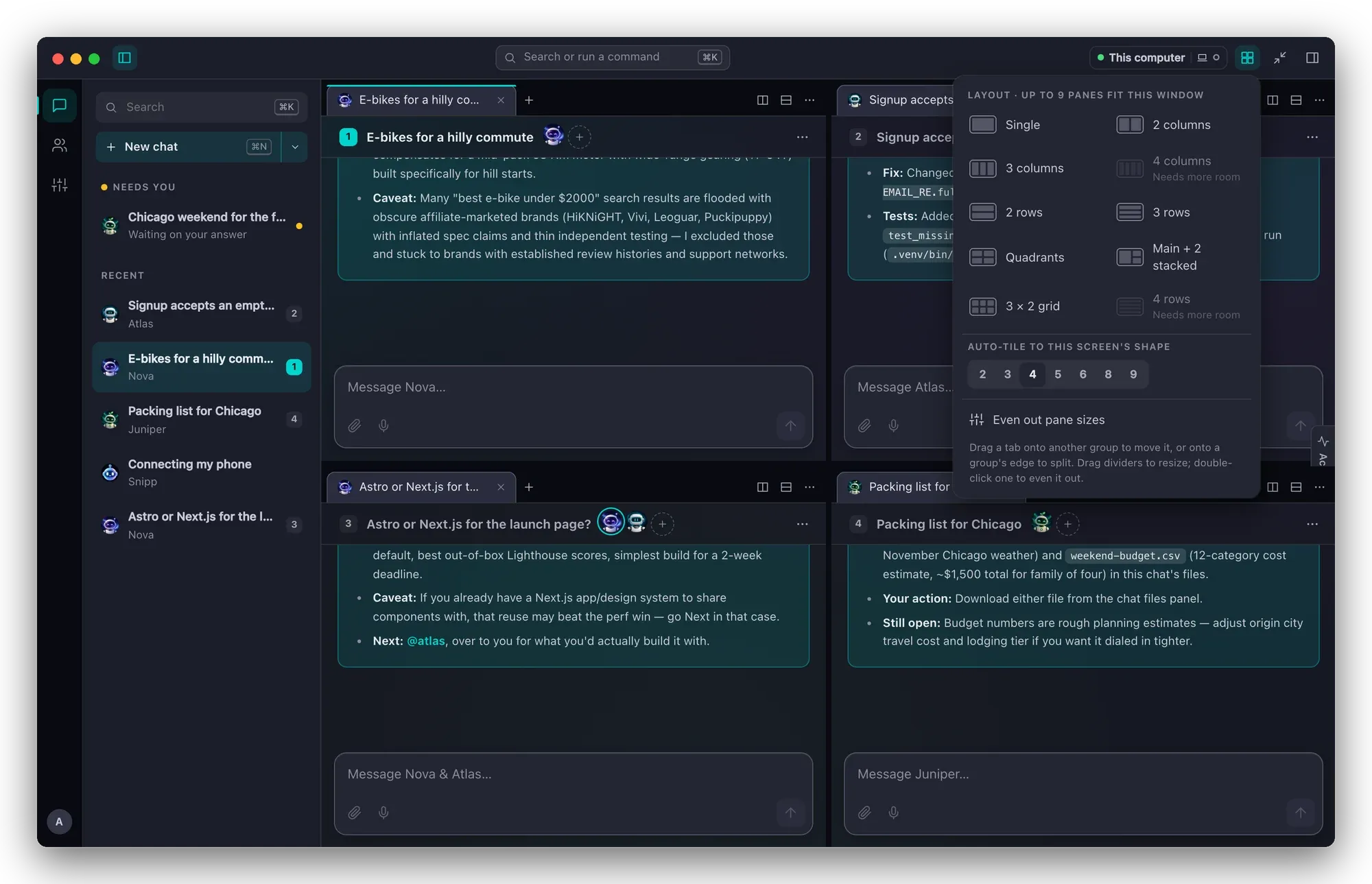Open more options for Astro or Next.js chat header
This screenshot has height=884, width=1372.
[802, 524]
